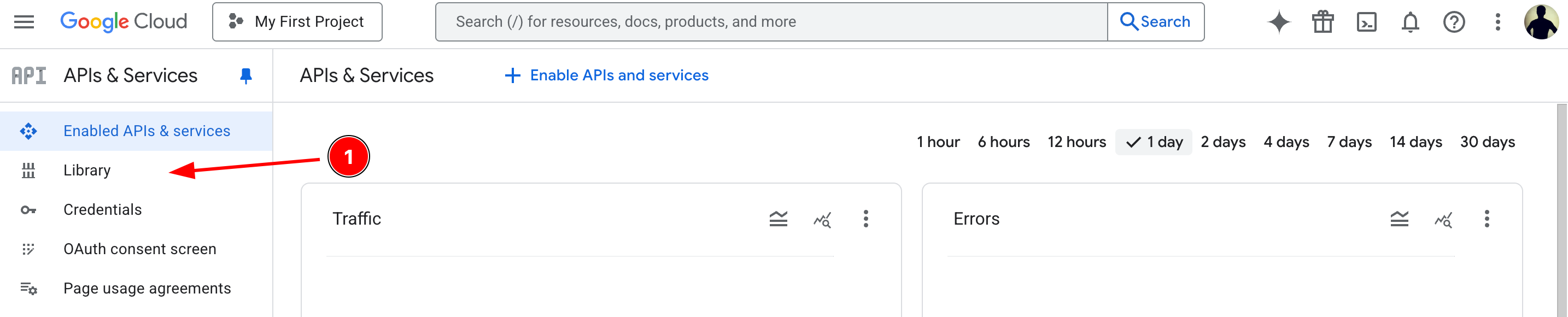Screen dimensions: 1568x317
Task: Open the main navigation hamburger menu
Action: coord(24,22)
